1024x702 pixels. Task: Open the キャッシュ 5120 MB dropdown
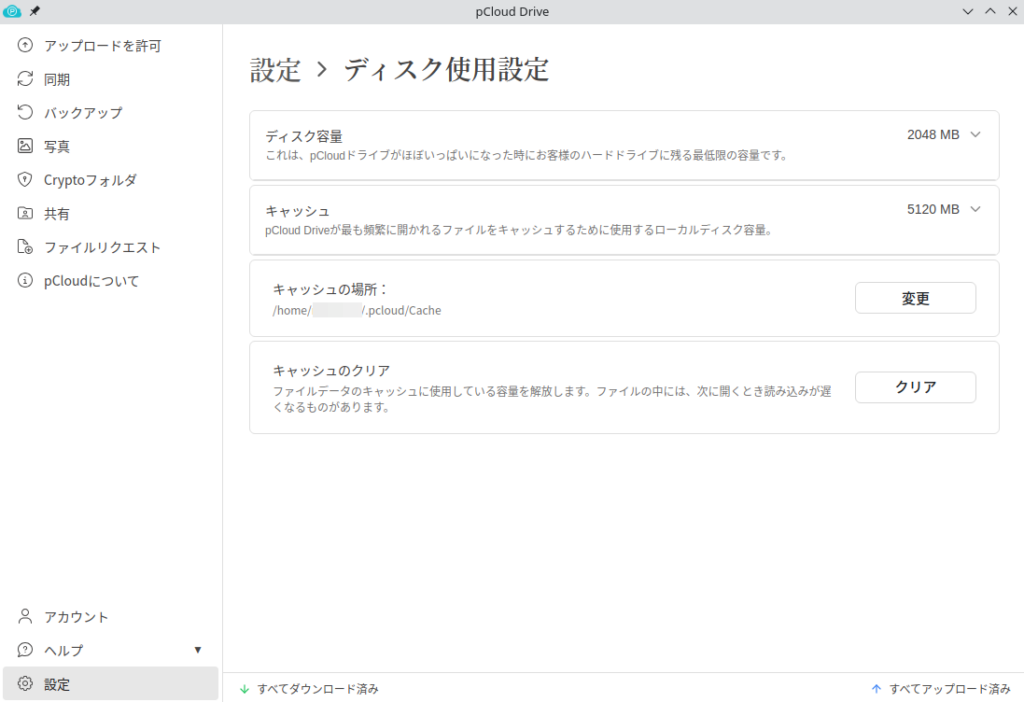point(944,210)
